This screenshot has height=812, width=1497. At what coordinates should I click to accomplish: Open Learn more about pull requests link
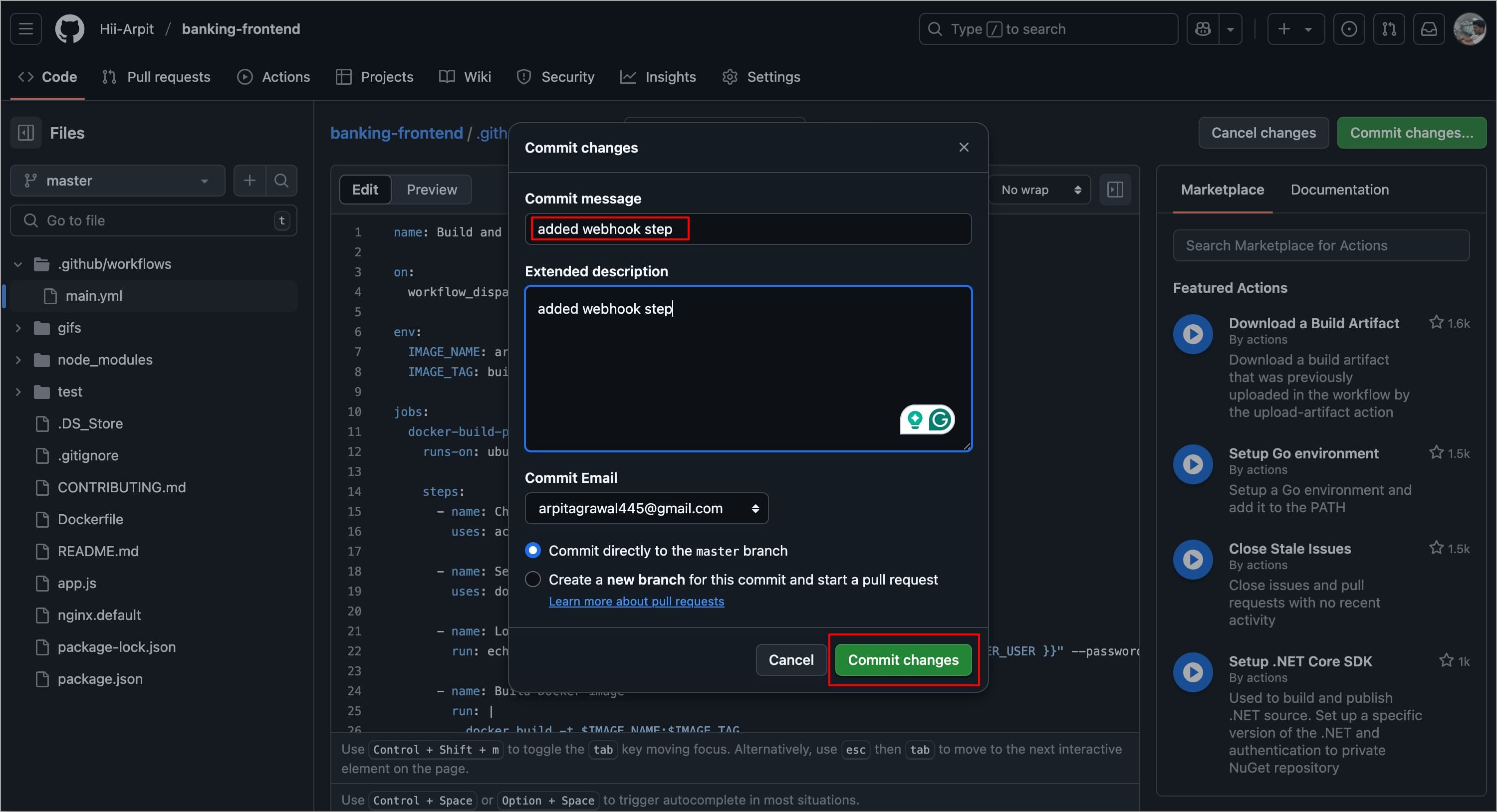coord(636,601)
